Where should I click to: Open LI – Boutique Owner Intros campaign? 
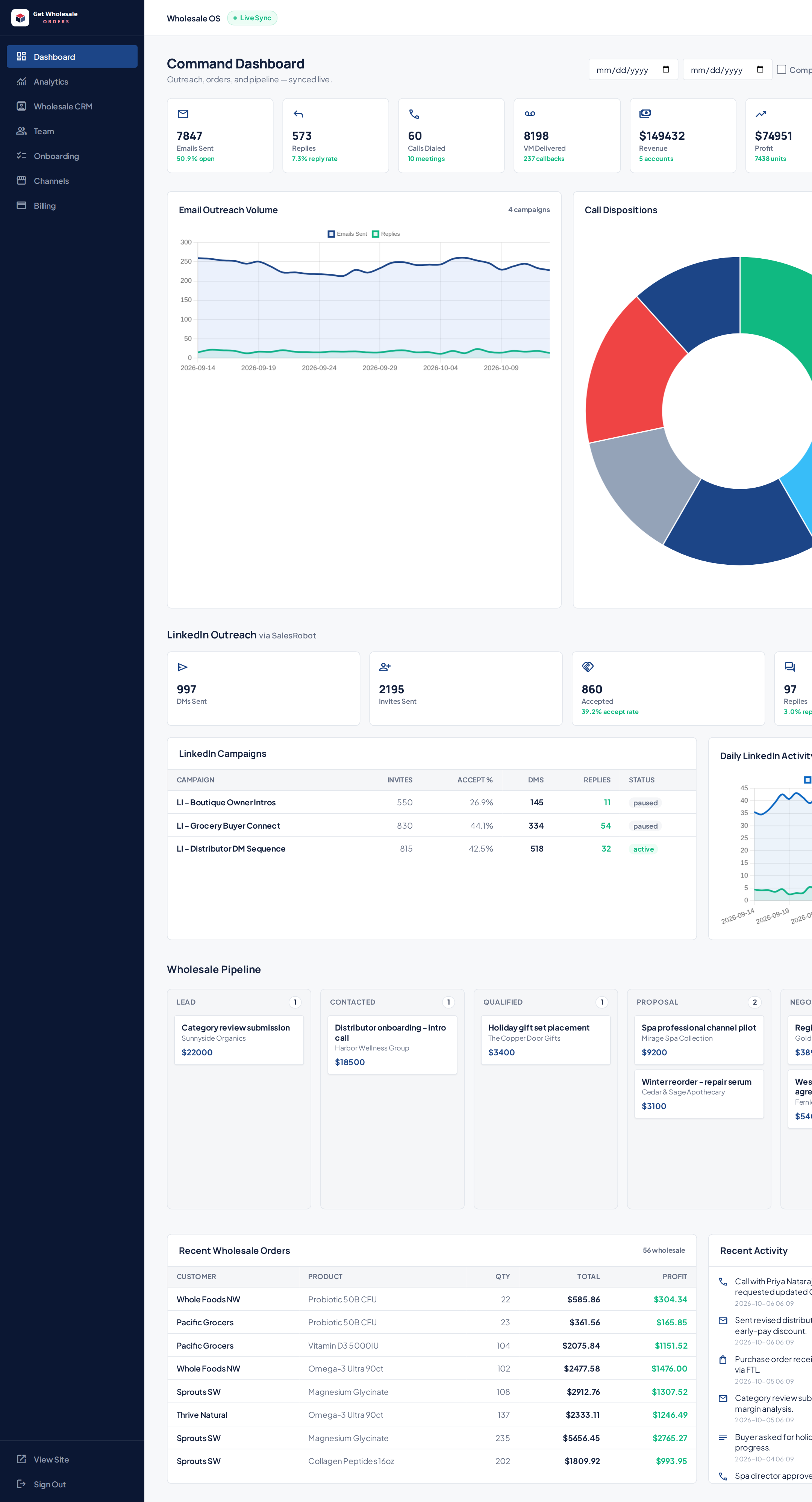pyautogui.click(x=431, y=802)
